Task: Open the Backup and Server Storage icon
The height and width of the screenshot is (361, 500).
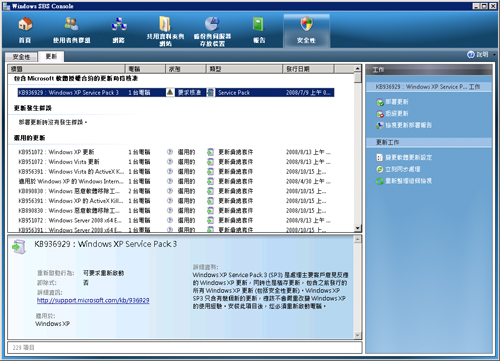Action: point(212,23)
